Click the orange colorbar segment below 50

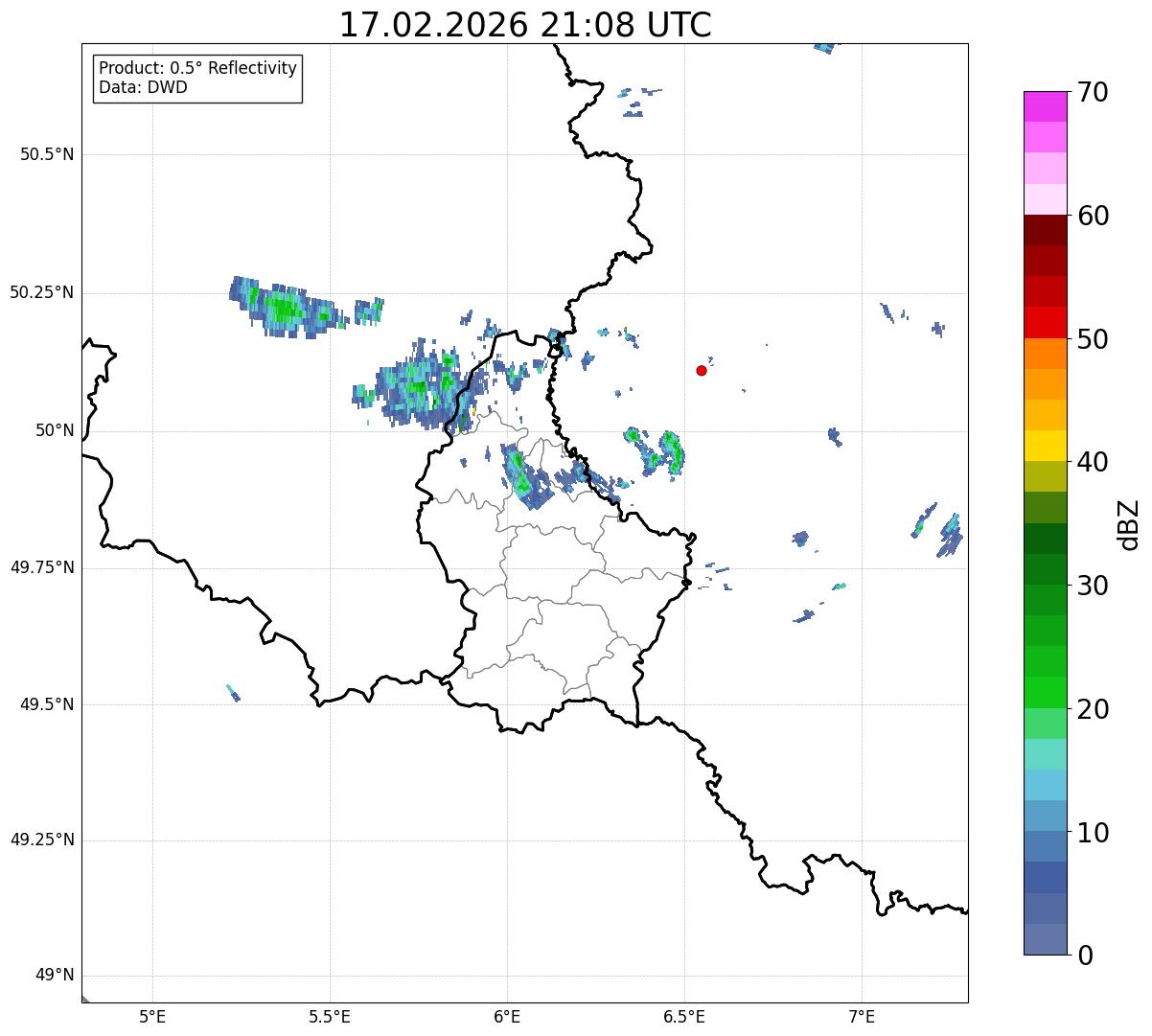1045,354
